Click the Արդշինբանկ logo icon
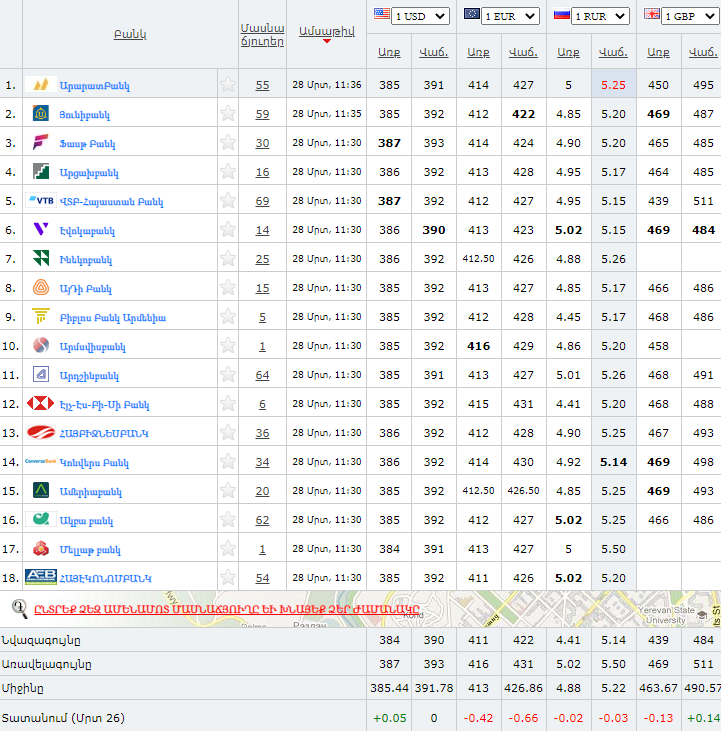 (41, 374)
